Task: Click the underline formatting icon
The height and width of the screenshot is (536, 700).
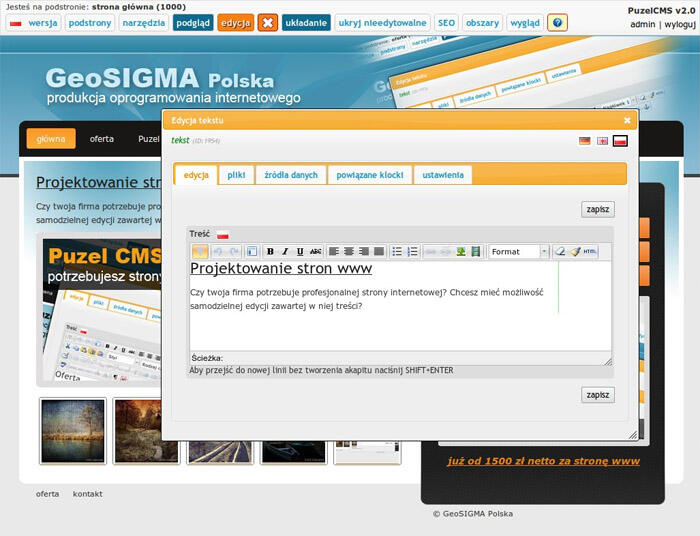Action: (x=300, y=252)
